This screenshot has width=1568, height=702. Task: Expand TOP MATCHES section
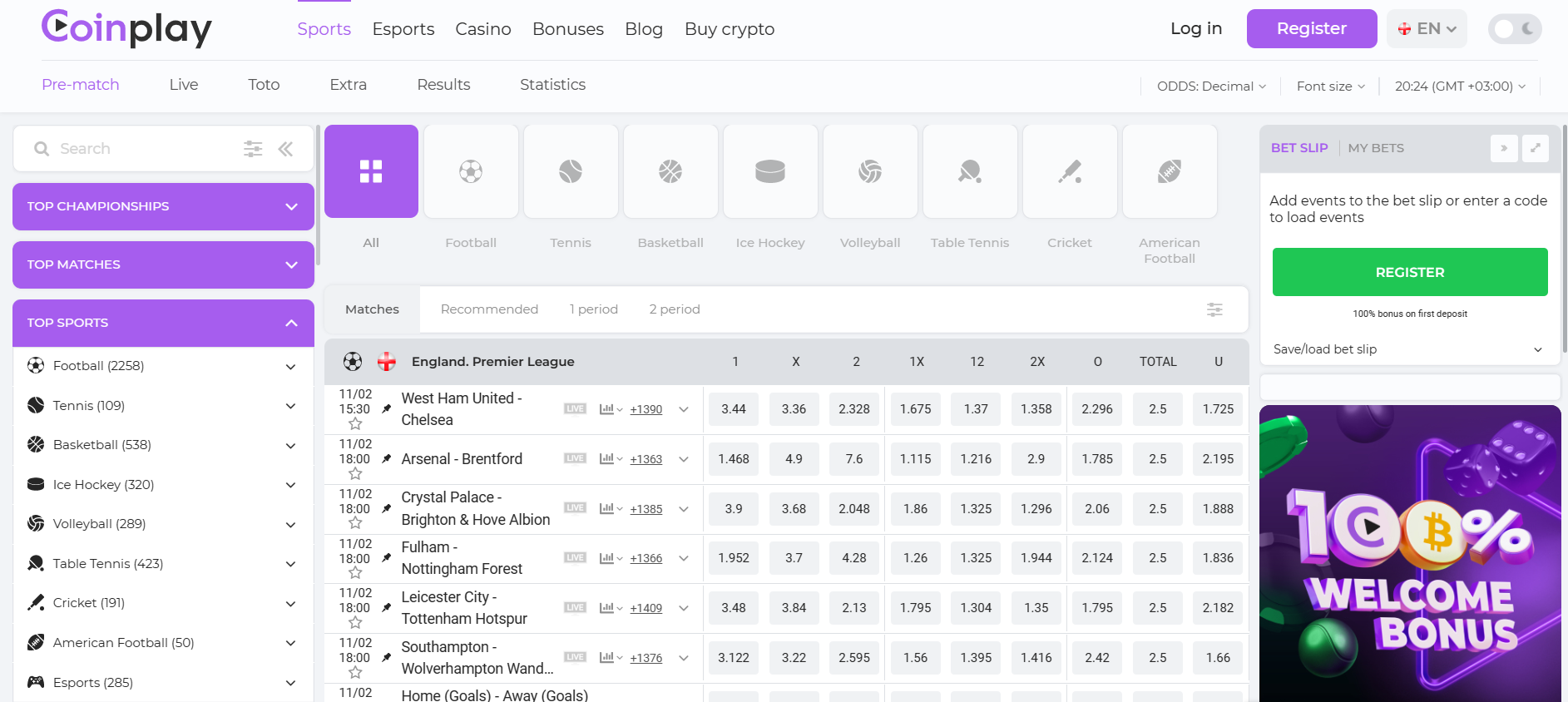[163, 264]
